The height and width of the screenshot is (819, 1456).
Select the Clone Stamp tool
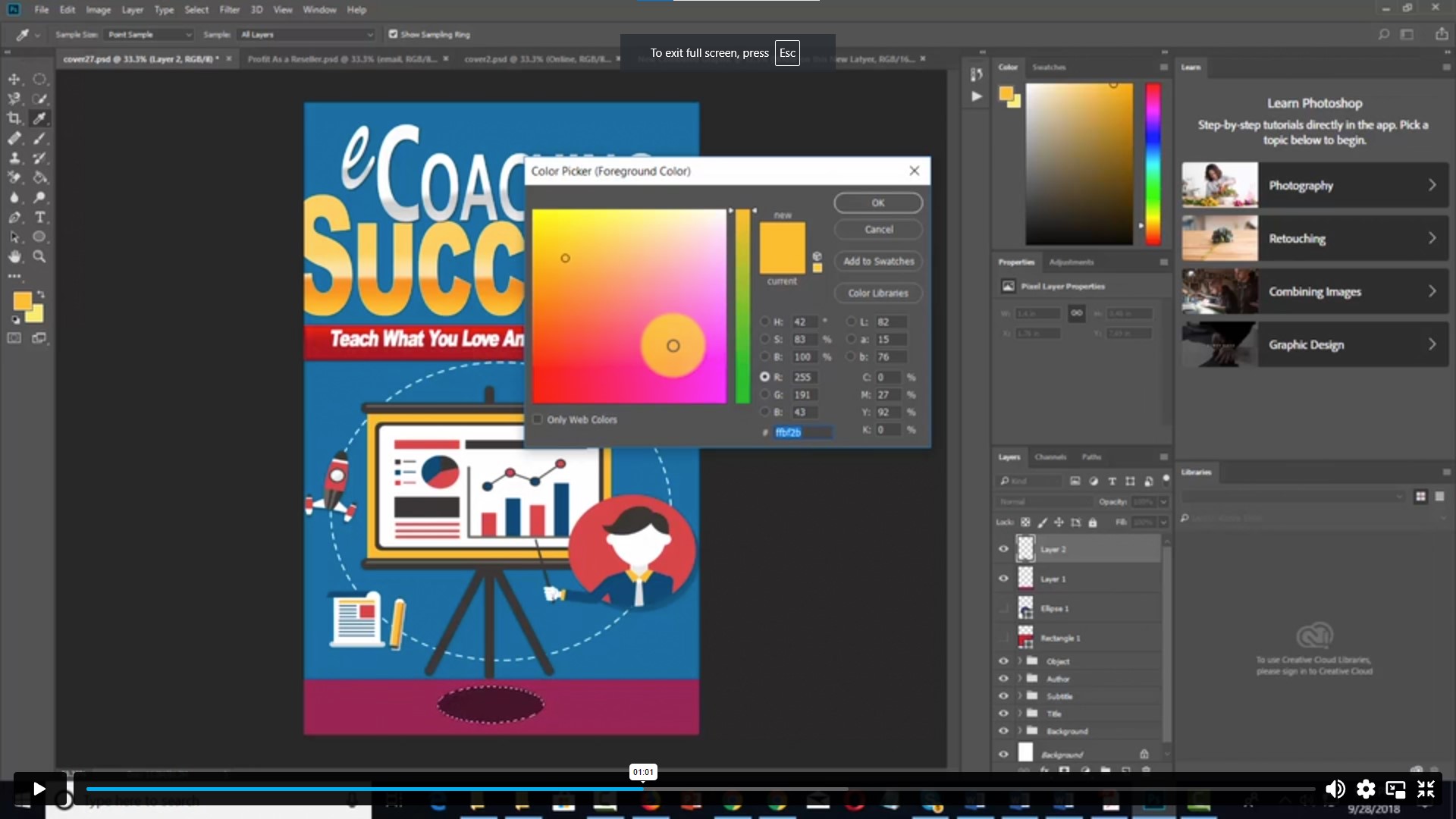pos(15,158)
